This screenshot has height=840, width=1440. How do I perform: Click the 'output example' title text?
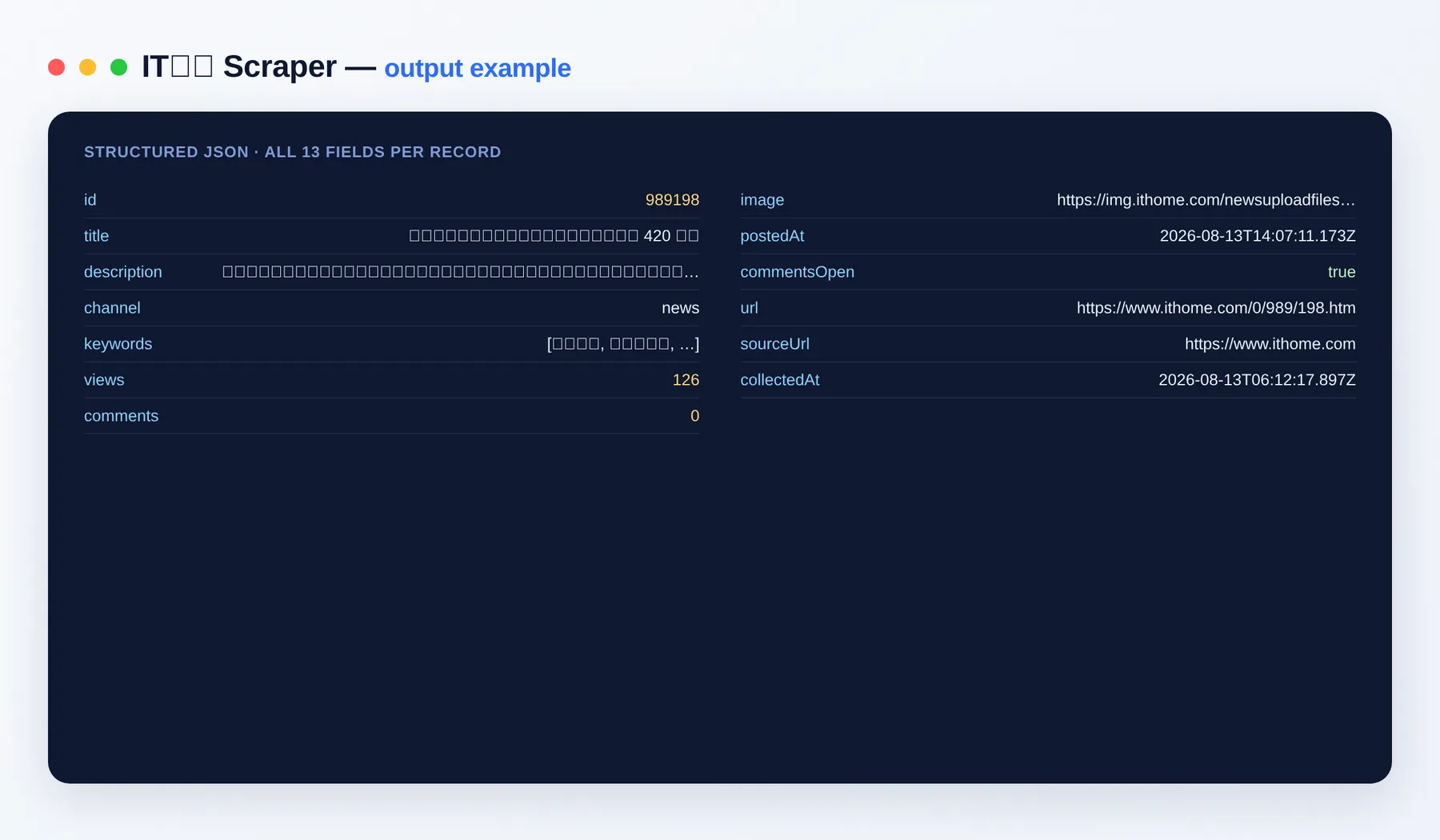[478, 69]
